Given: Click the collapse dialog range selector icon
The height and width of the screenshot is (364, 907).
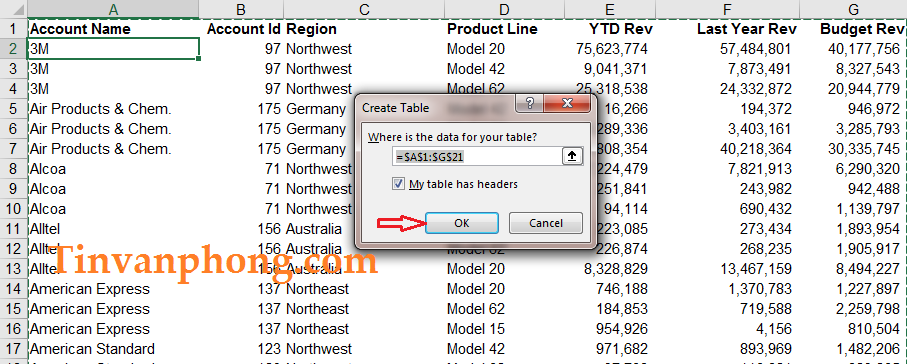Looking at the screenshot, I should [x=572, y=156].
